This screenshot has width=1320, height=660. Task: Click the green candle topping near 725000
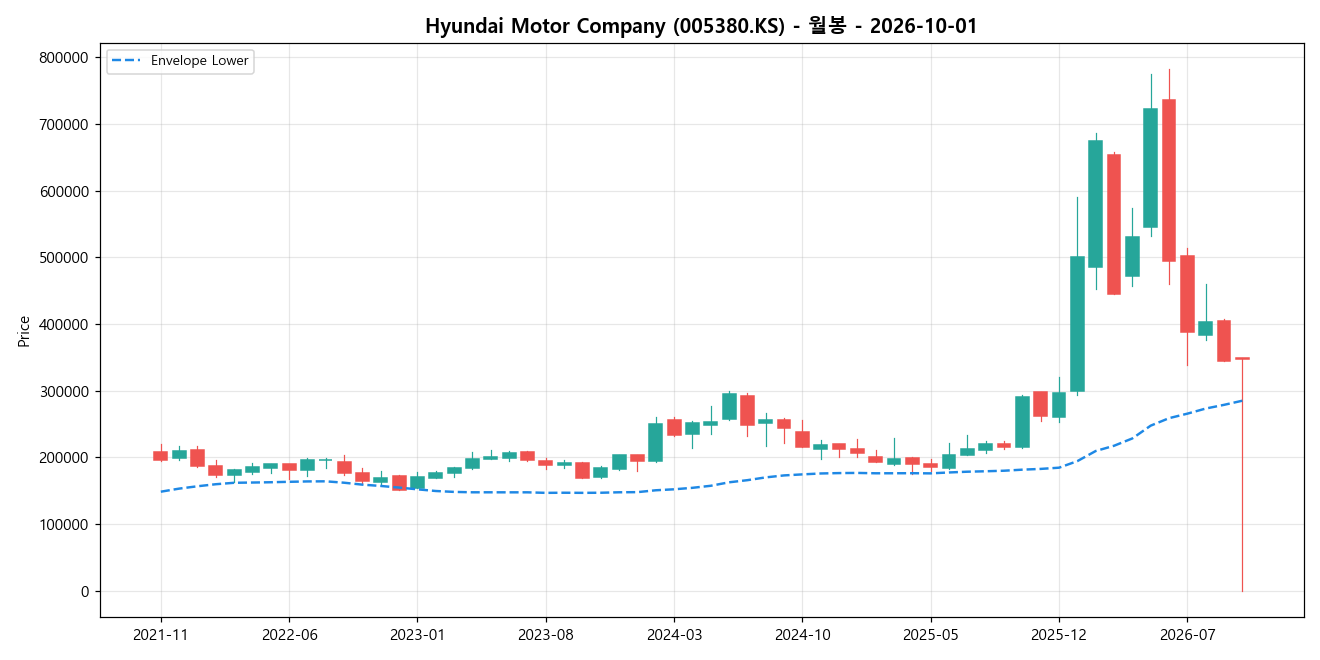(x=1150, y=168)
